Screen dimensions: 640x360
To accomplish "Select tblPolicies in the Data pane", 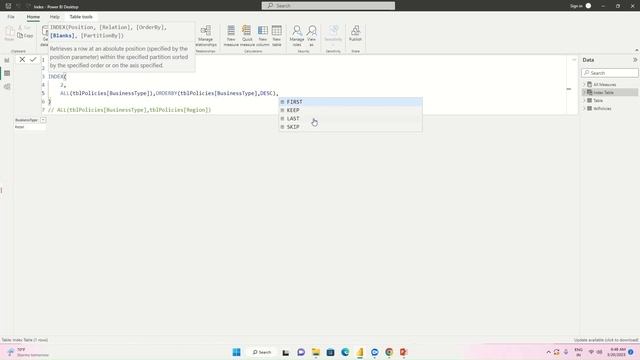I will tap(602, 109).
